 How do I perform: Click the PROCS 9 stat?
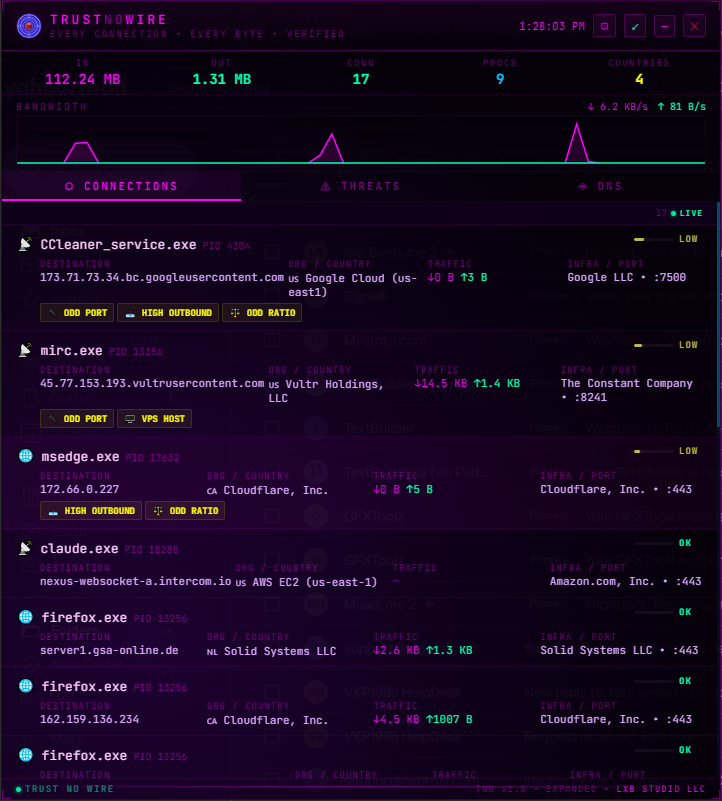500,73
